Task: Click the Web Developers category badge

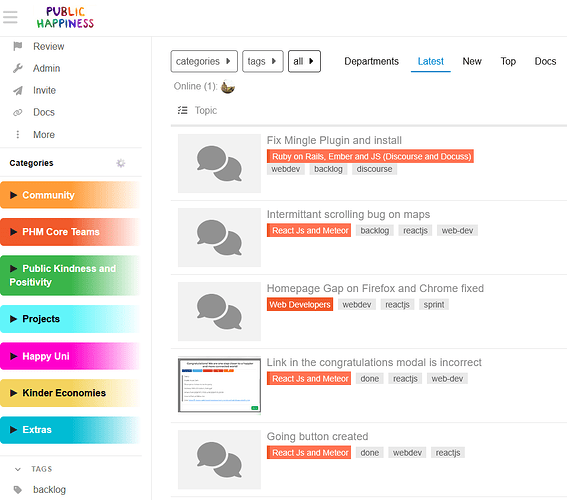Action: pyautogui.click(x=300, y=304)
